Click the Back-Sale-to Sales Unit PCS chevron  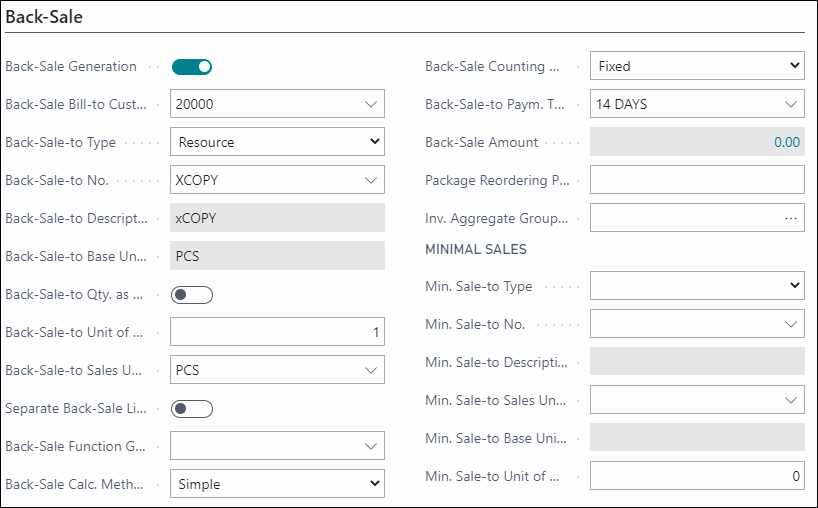pos(371,370)
